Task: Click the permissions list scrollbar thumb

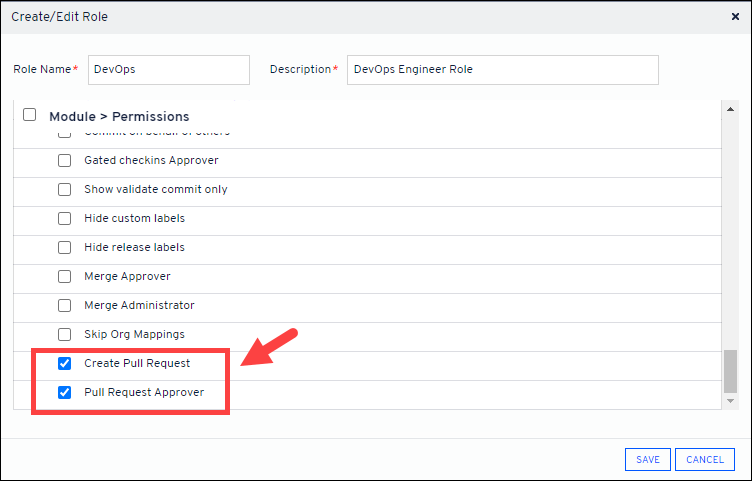Action: (x=730, y=371)
